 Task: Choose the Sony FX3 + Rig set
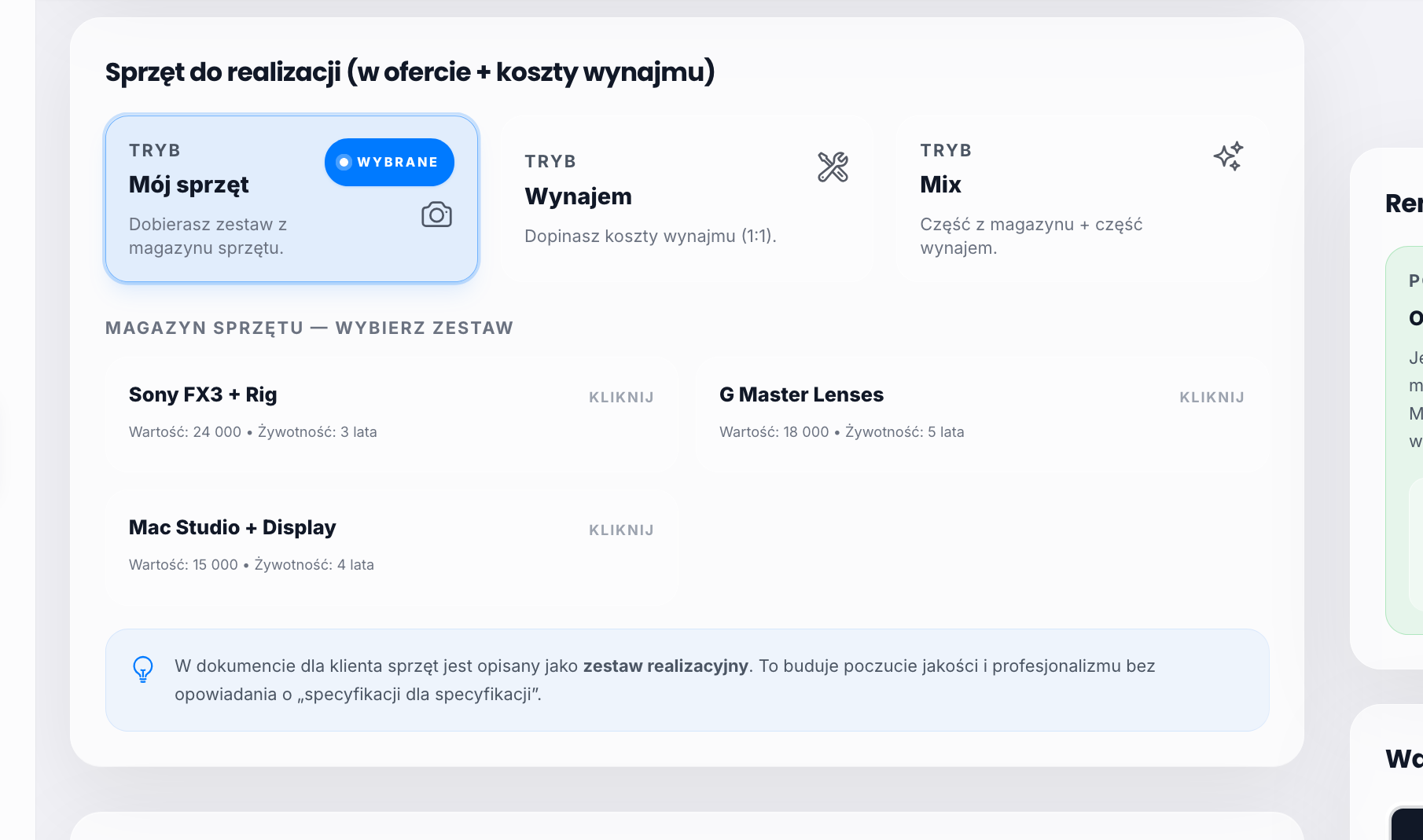click(x=392, y=413)
